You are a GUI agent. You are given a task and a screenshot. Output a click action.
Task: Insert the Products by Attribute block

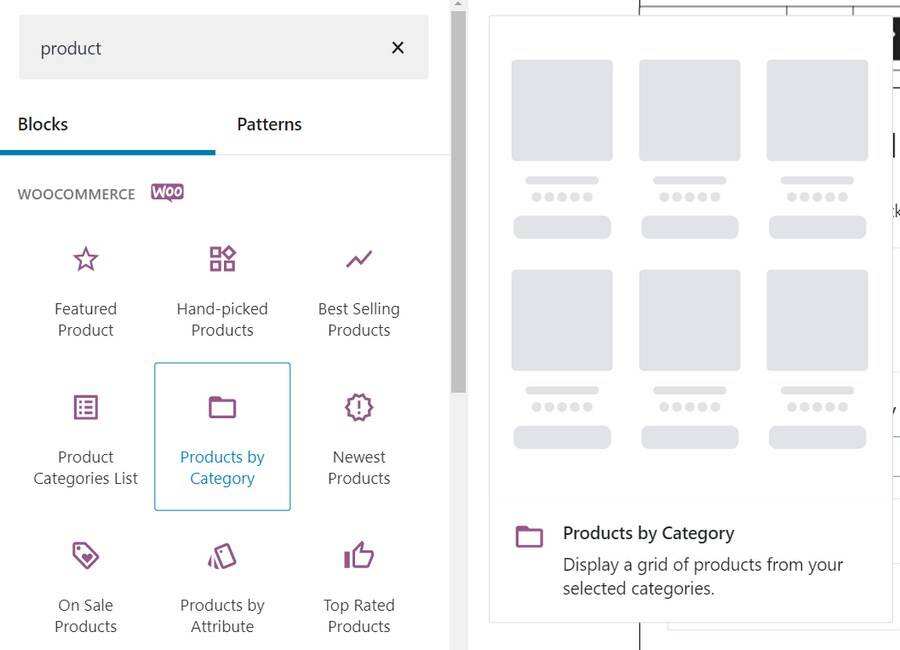(222, 585)
